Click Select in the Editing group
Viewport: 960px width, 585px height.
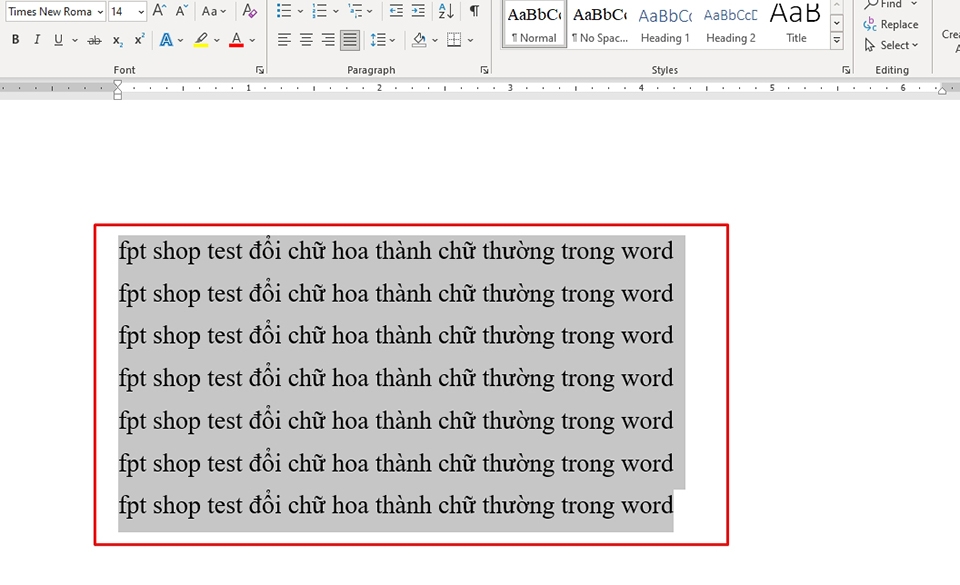[x=890, y=45]
